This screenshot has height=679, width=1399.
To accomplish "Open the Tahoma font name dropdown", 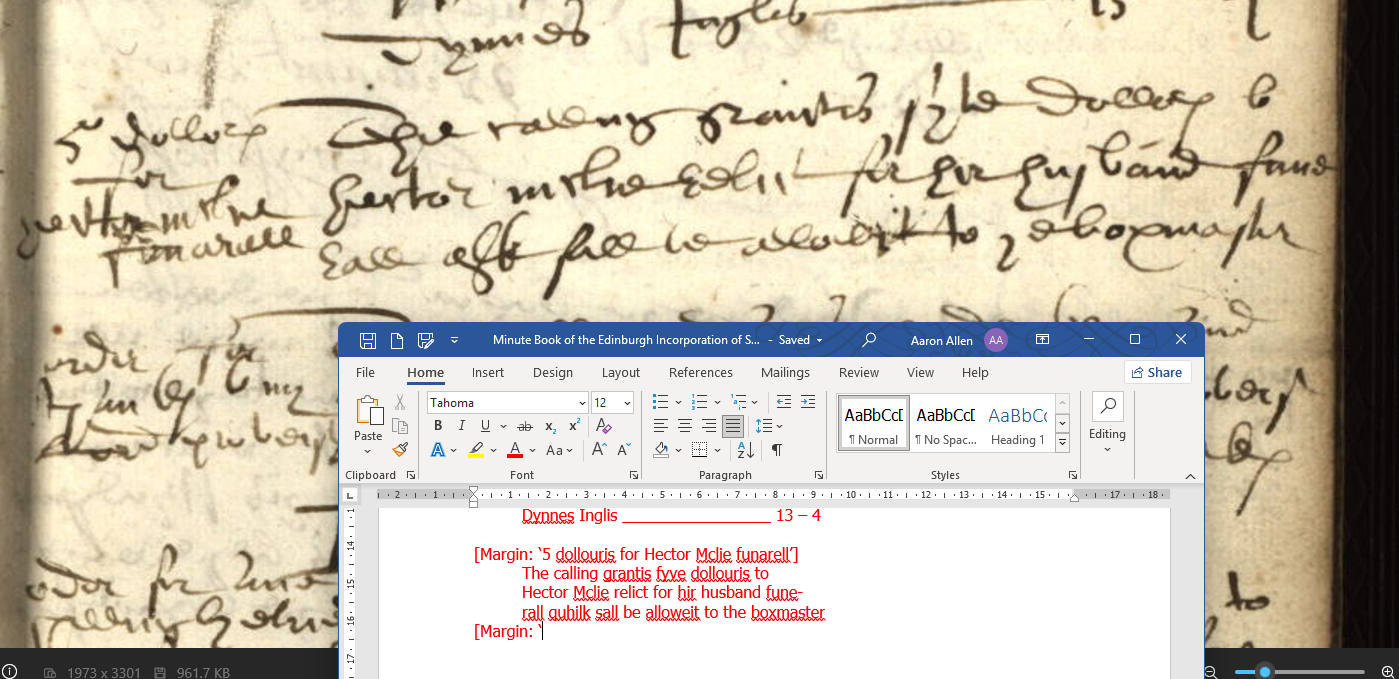I will point(582,403).
